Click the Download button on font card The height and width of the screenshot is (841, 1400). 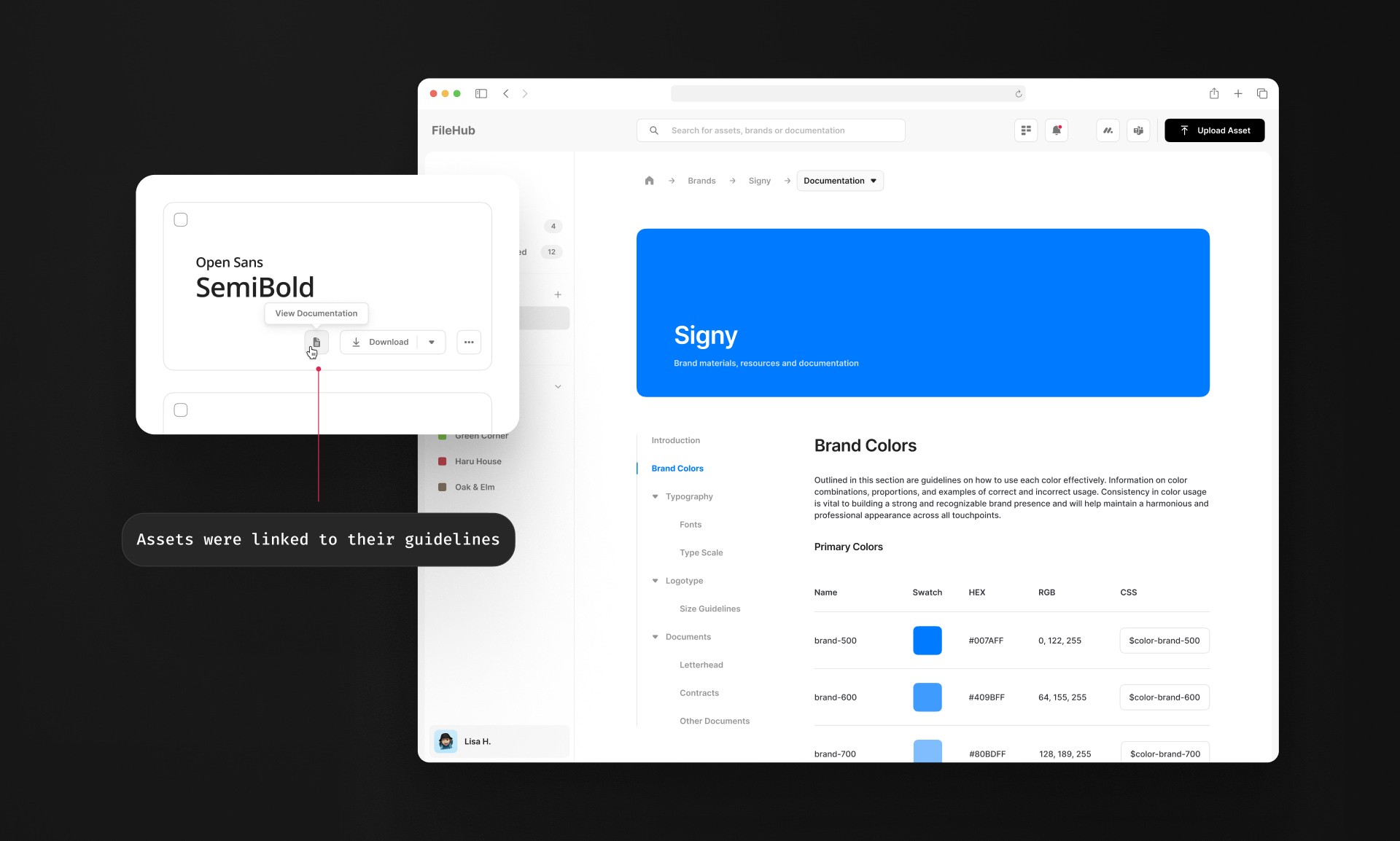pos(381,342)
